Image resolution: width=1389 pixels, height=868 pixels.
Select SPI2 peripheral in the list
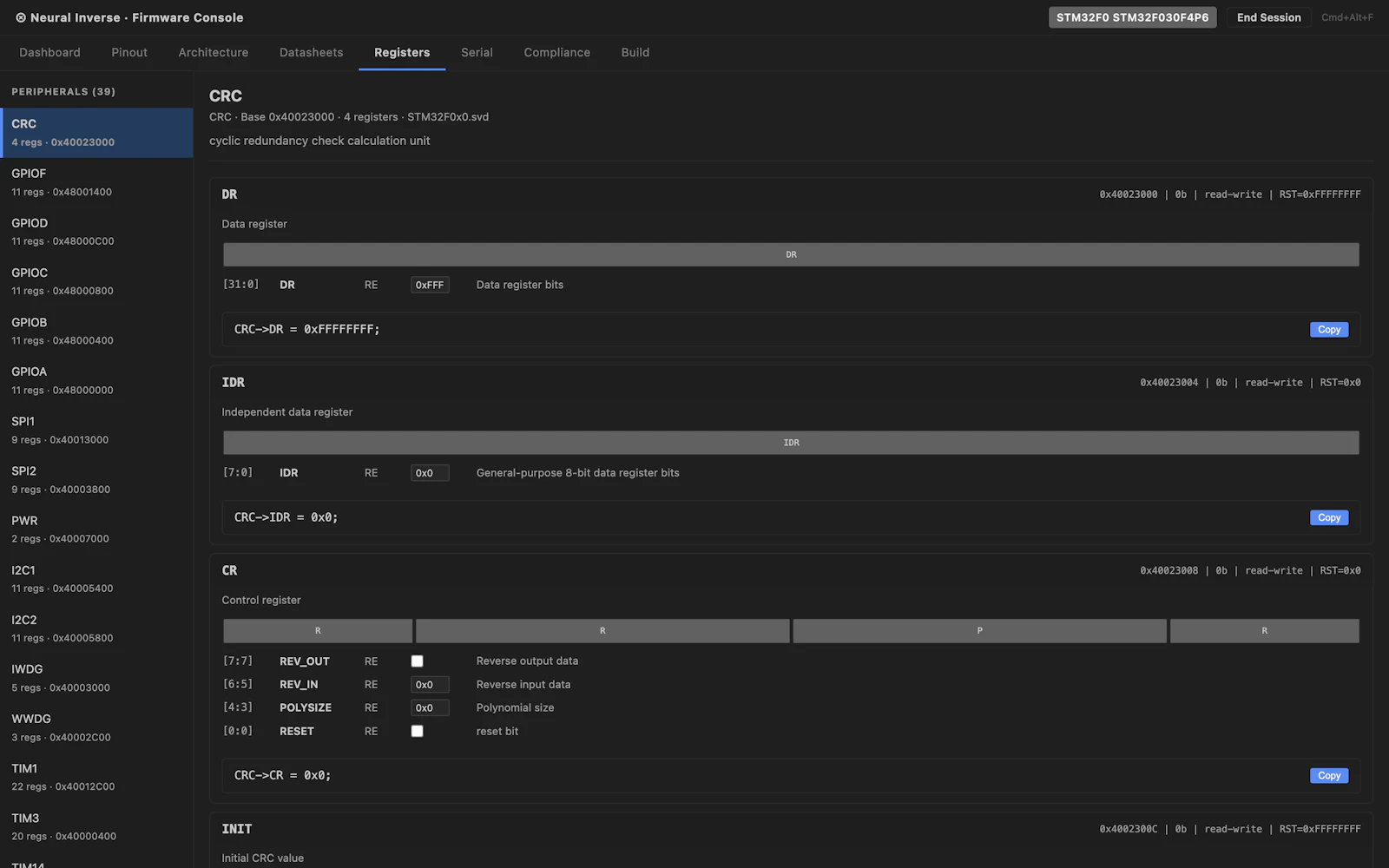click(x=96, y=479)
